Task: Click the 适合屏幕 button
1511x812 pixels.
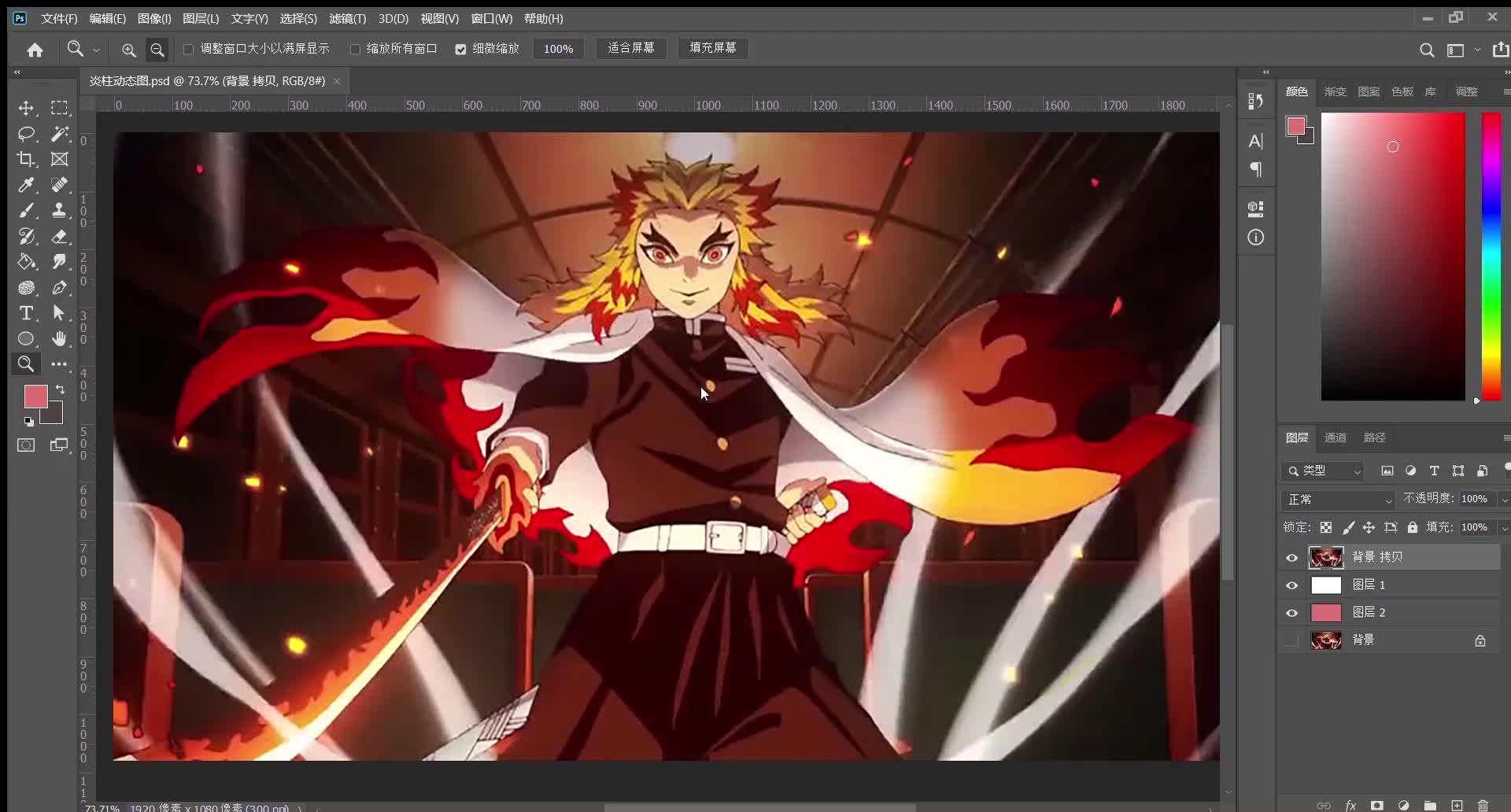Action: pyautogui.click(x=631, y=49)
